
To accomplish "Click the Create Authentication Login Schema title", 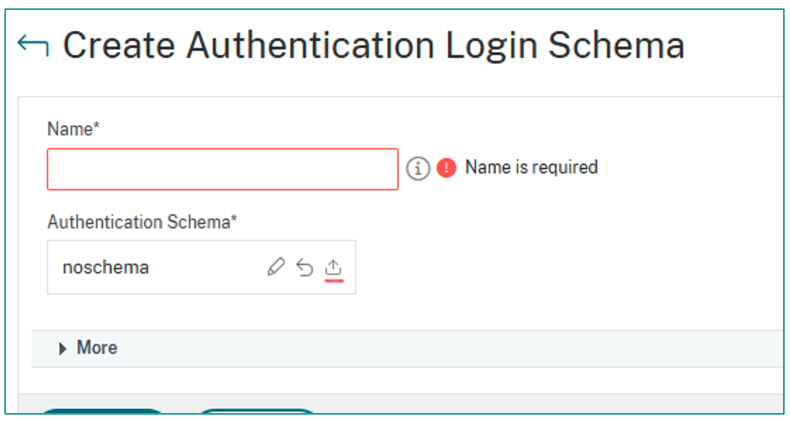I will 374,46.
